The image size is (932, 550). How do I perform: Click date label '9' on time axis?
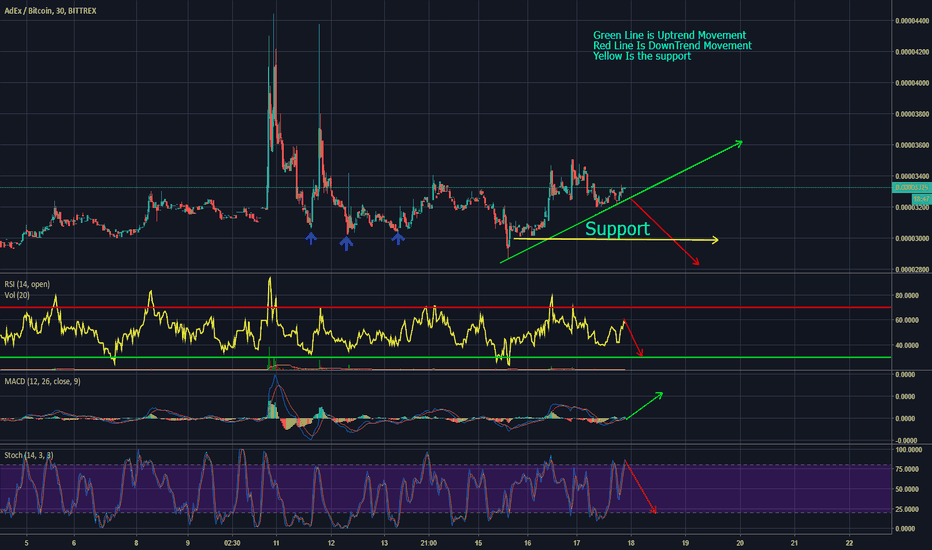(x=188, y=543)
